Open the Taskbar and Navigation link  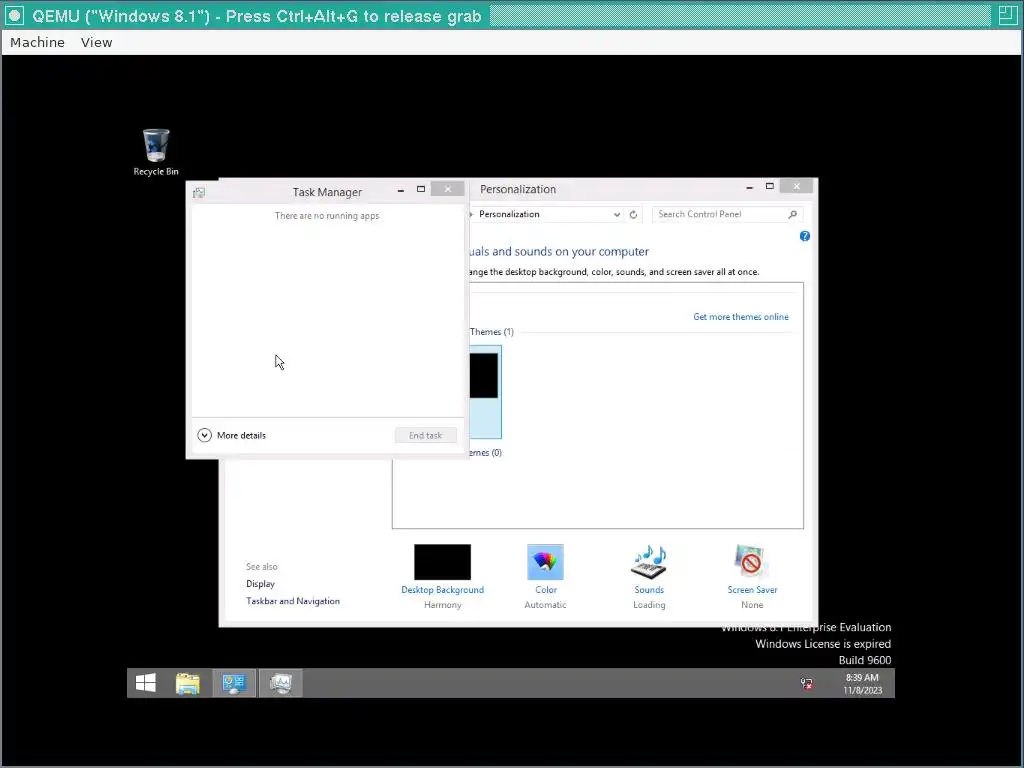point(293,601)
